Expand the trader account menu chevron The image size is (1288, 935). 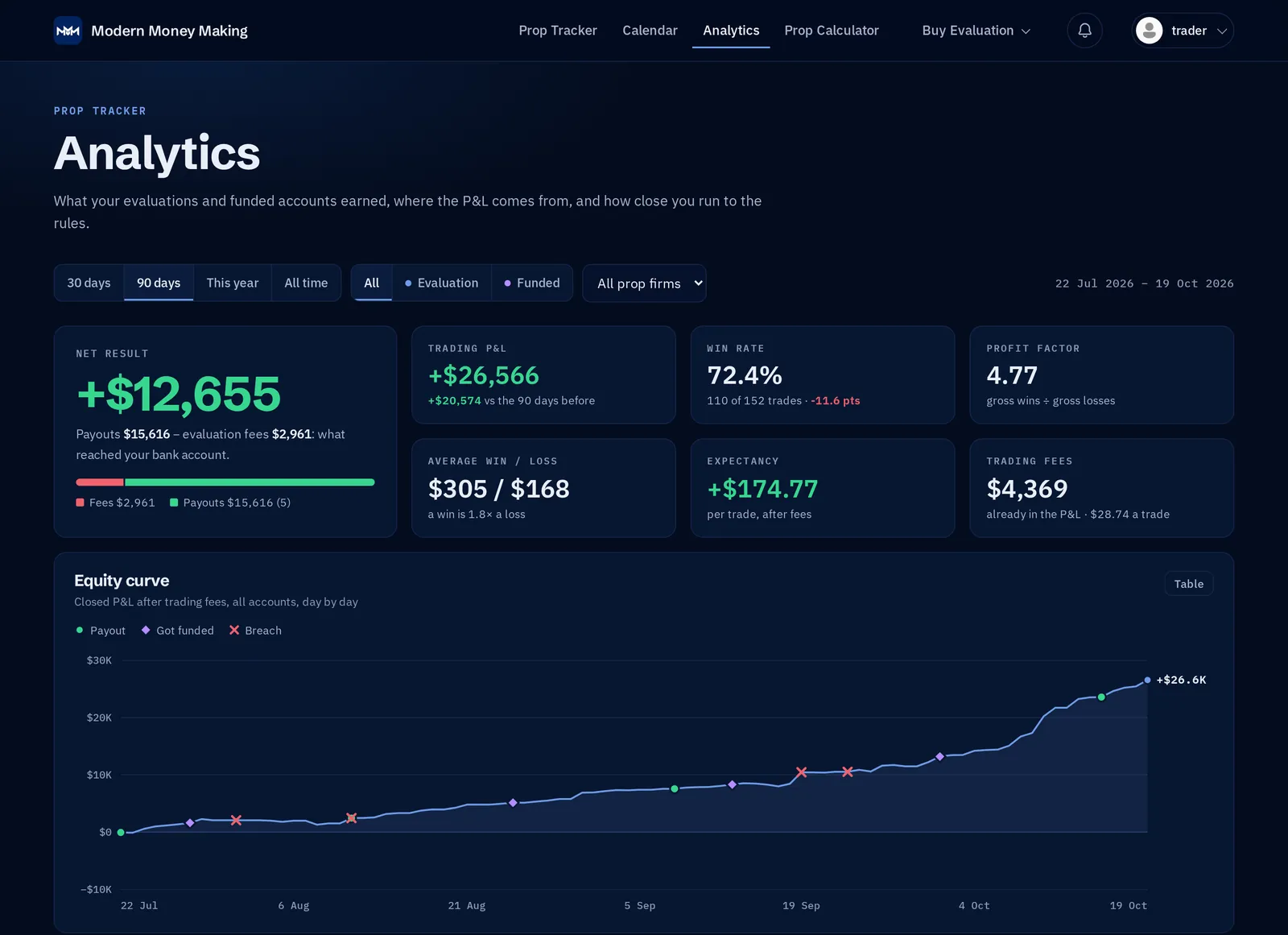1221,31
